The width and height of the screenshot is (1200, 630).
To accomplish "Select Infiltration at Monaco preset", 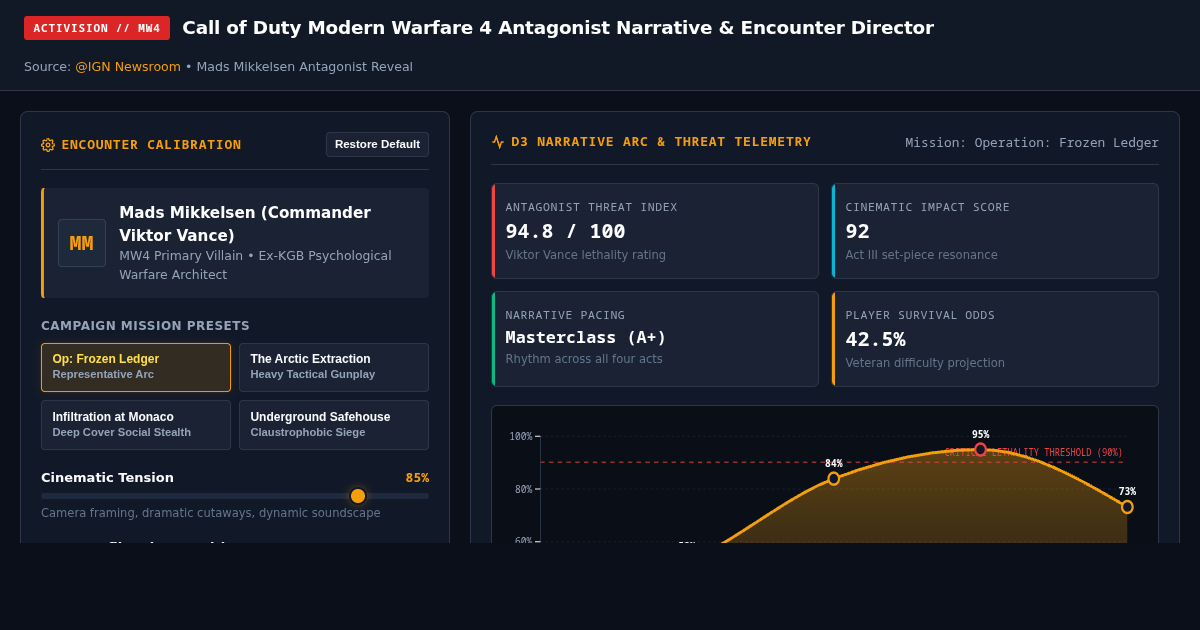I will (136, 425).
